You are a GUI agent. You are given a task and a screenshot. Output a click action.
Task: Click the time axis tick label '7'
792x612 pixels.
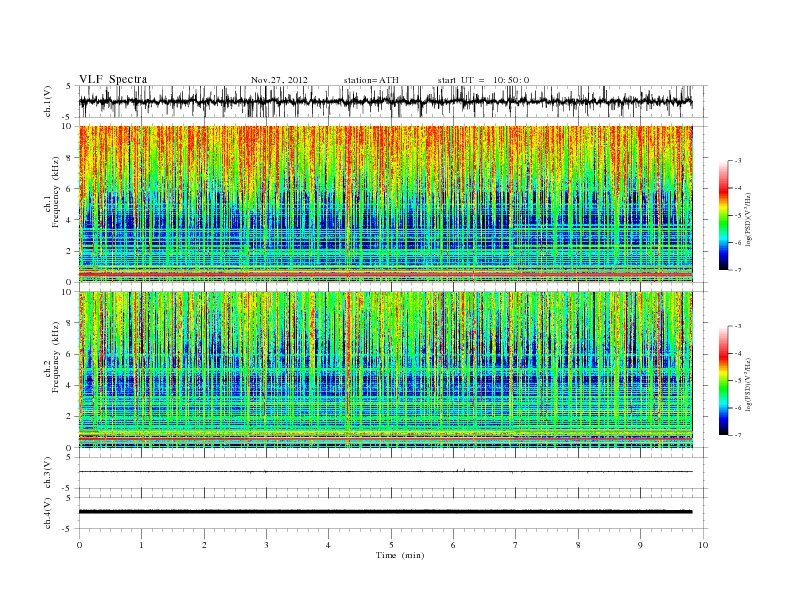click(516, 545)
